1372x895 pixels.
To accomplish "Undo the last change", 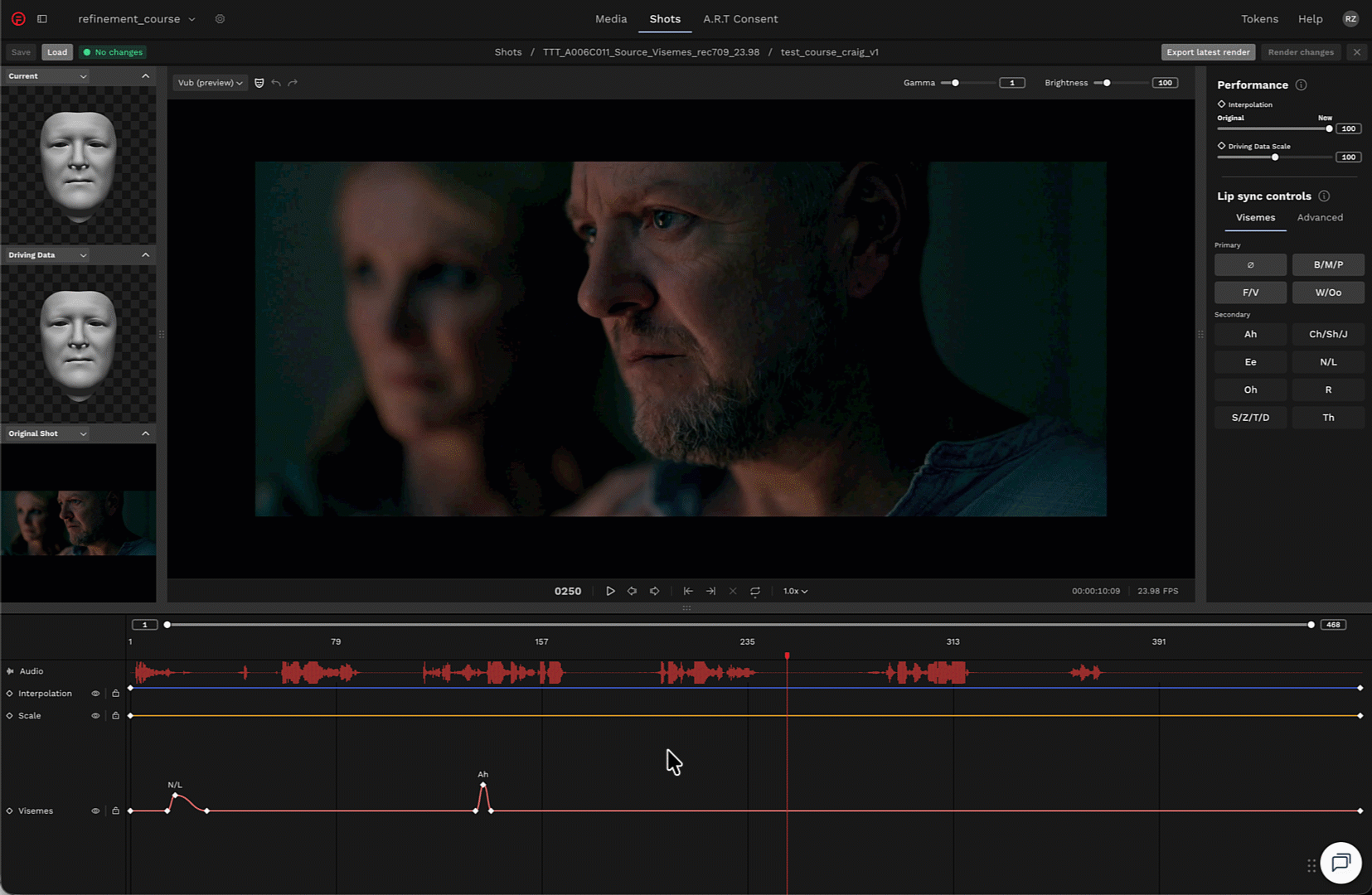I will coord(276,83).
